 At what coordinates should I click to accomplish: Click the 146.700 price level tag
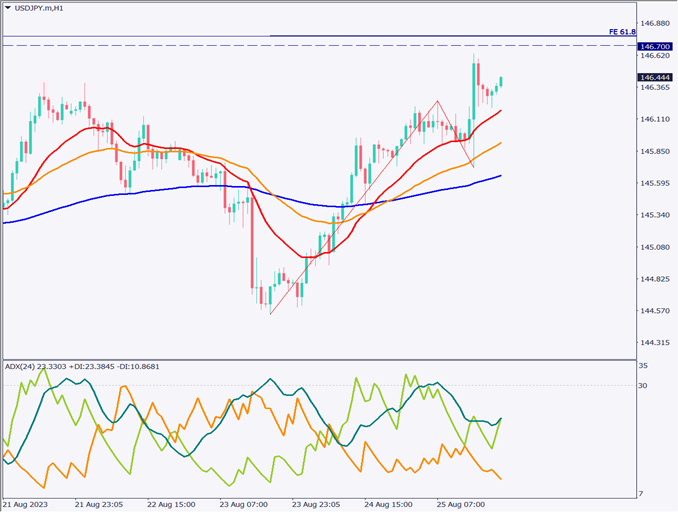[655, 47]
